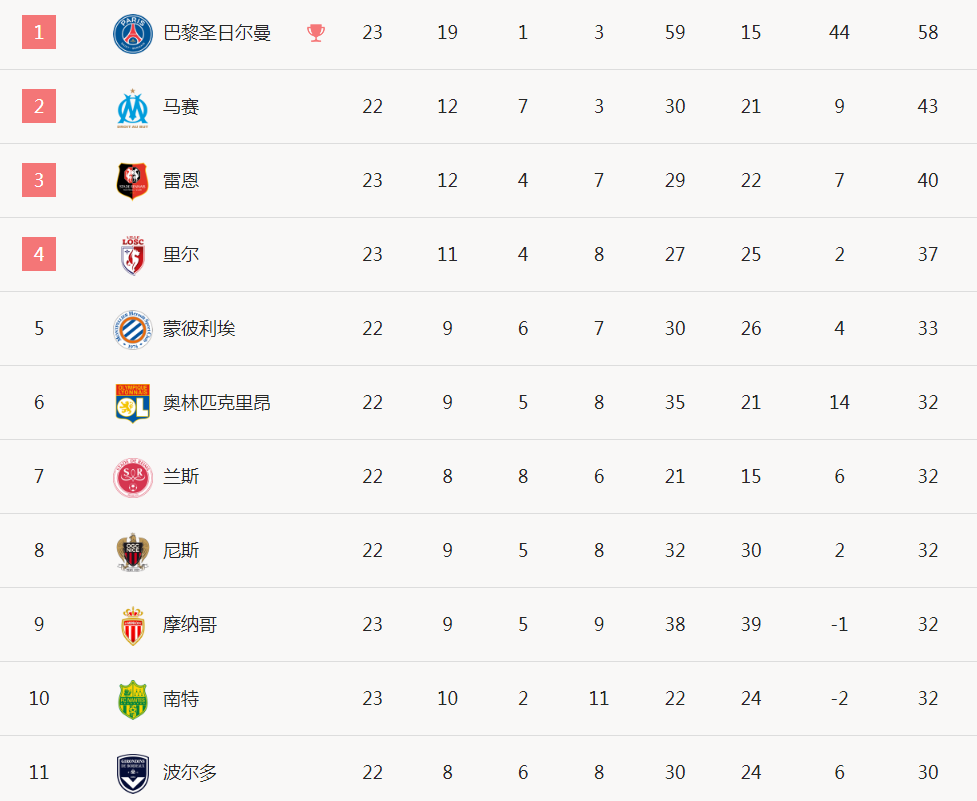
Task: Click the Marseille club logo
Action: (x=132, y=107)
